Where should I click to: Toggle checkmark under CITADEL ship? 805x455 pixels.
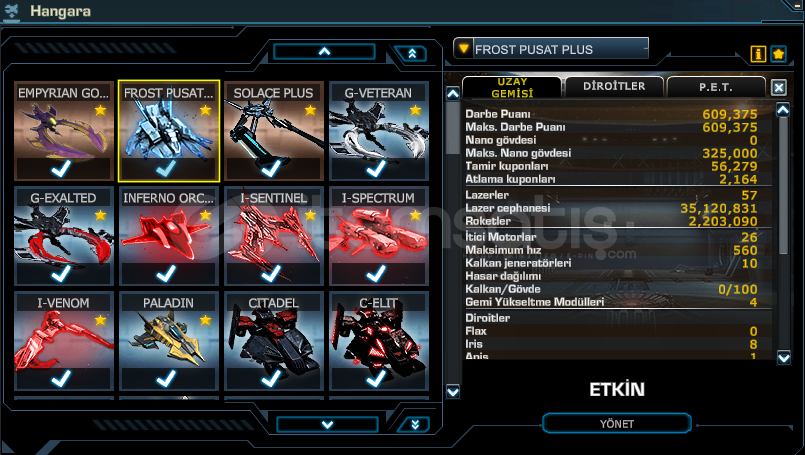coord(272,379)
